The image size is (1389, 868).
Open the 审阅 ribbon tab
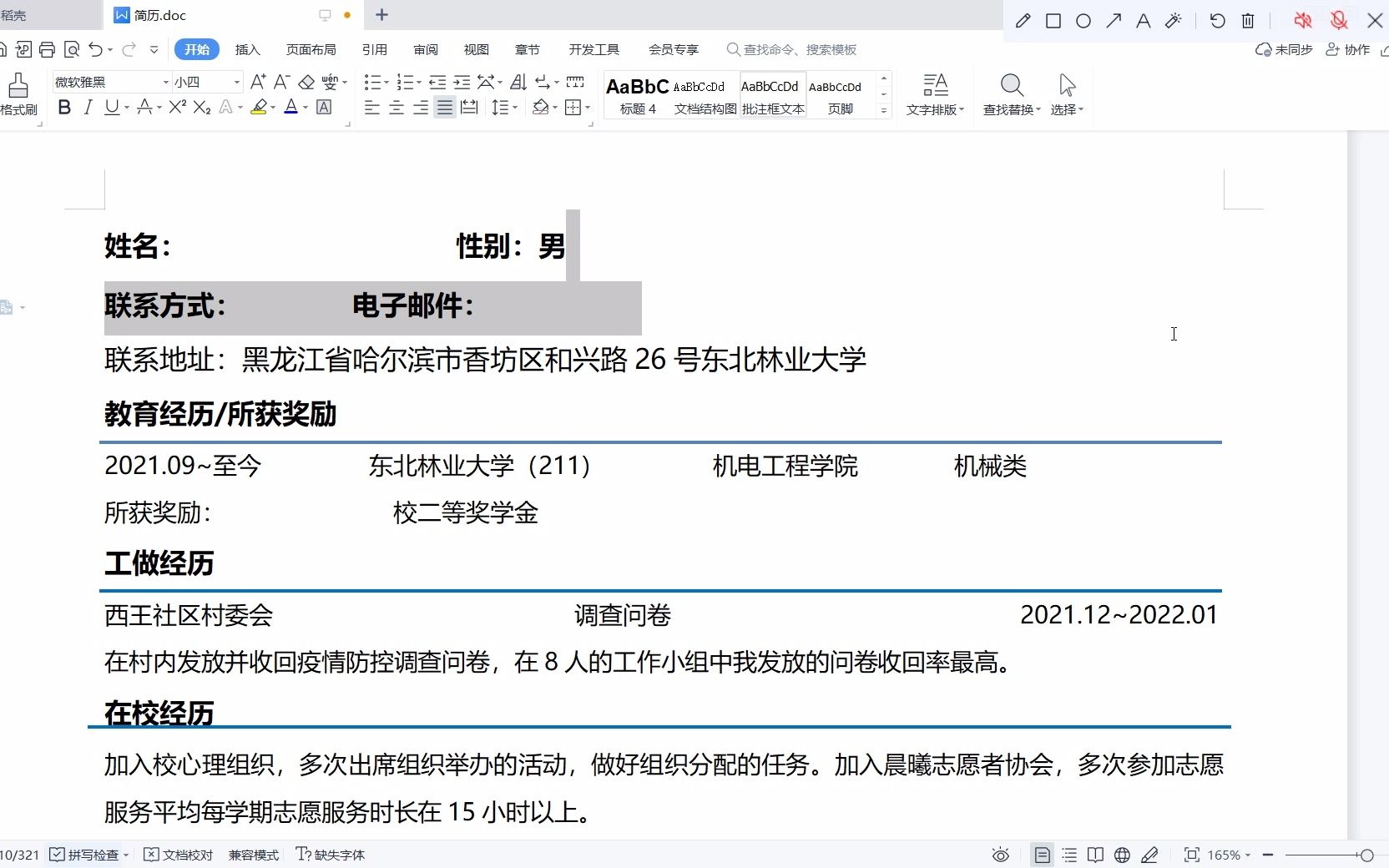coord(425,49)
